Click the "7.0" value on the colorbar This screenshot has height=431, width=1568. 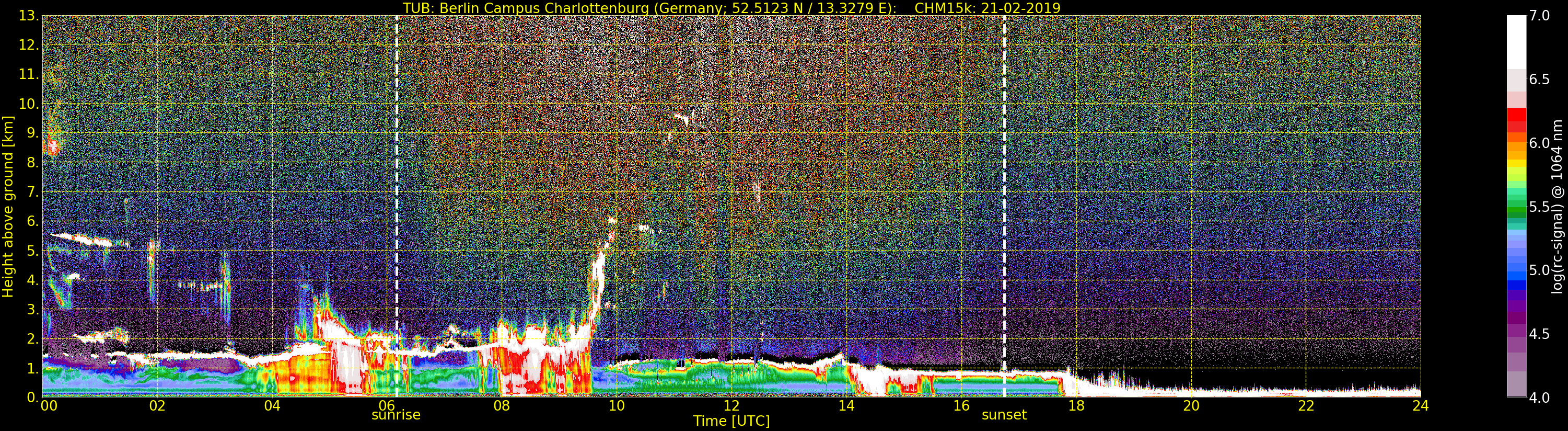click(x=1539, y=16)
